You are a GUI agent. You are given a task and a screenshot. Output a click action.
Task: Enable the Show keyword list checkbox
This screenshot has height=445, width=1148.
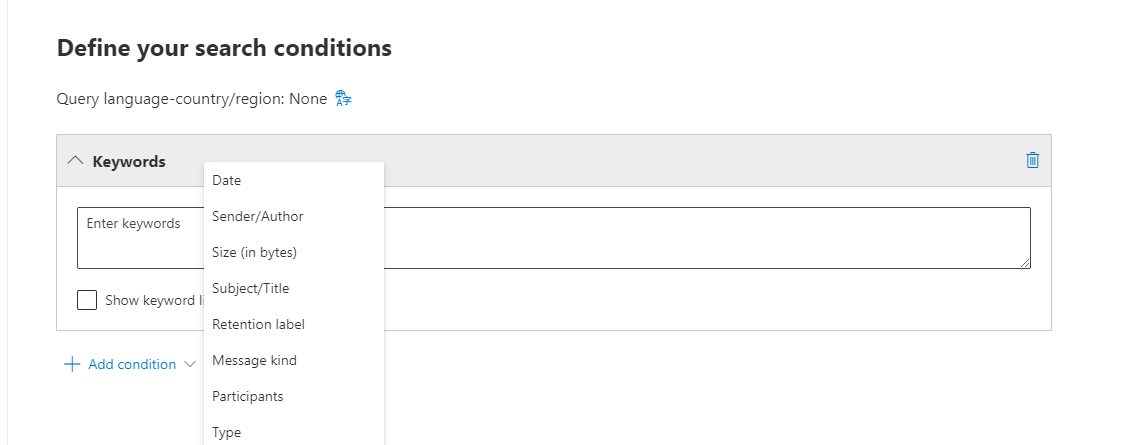pyautogui.click(x=87, y=300)
